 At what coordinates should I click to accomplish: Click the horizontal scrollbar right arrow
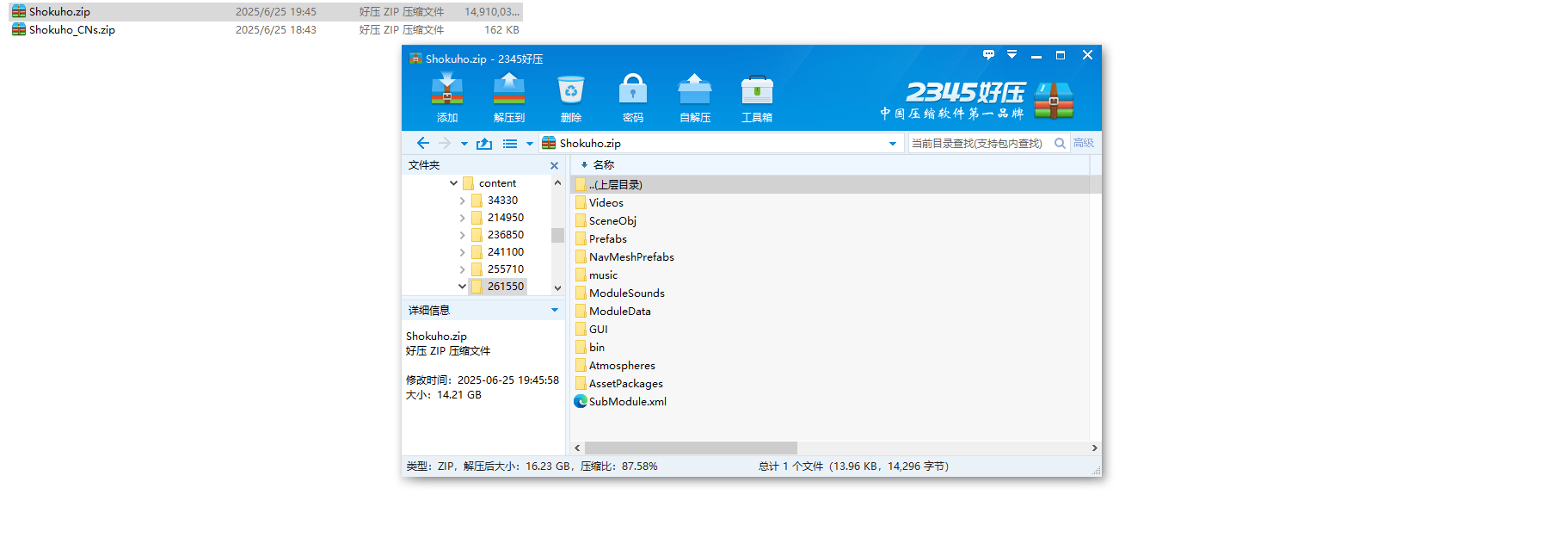point(1094,448)
